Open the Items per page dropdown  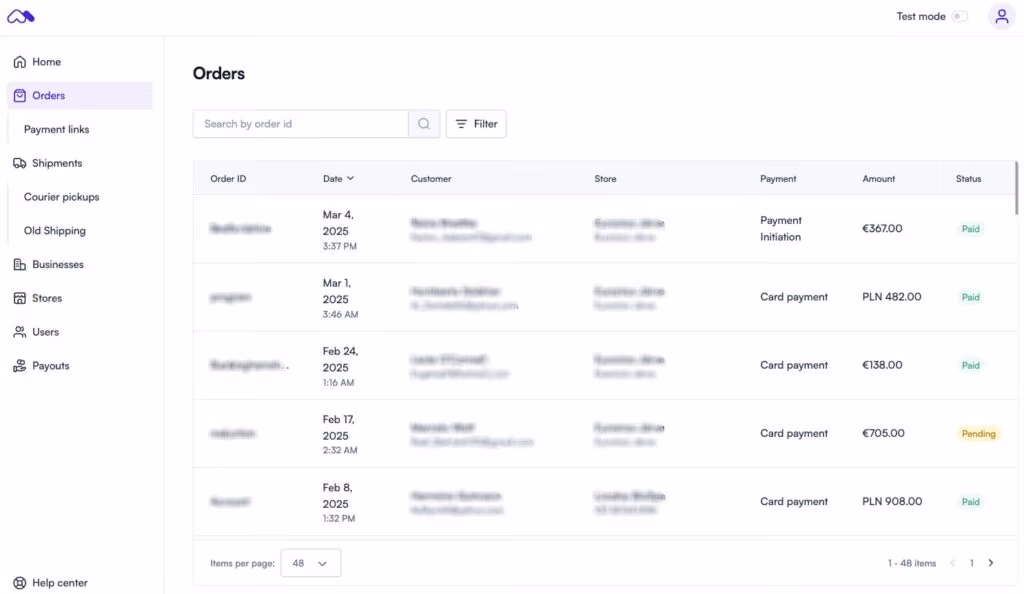(311, 563)
